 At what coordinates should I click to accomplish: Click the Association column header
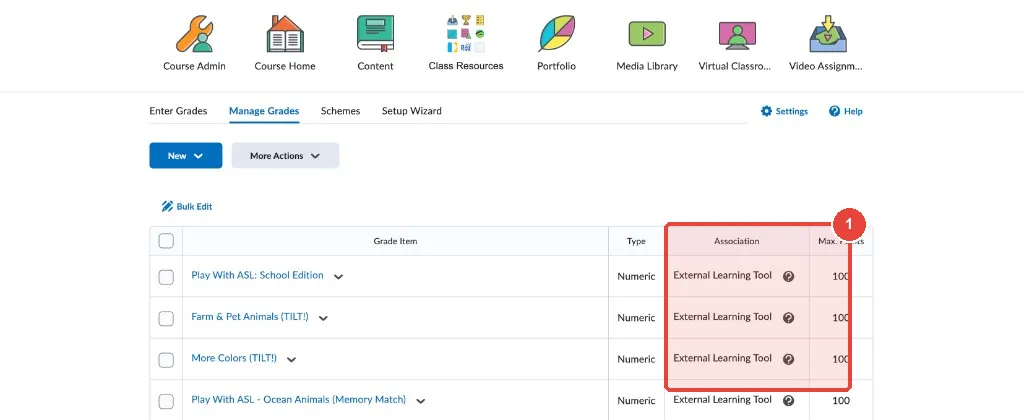click(x=737, y=241)
